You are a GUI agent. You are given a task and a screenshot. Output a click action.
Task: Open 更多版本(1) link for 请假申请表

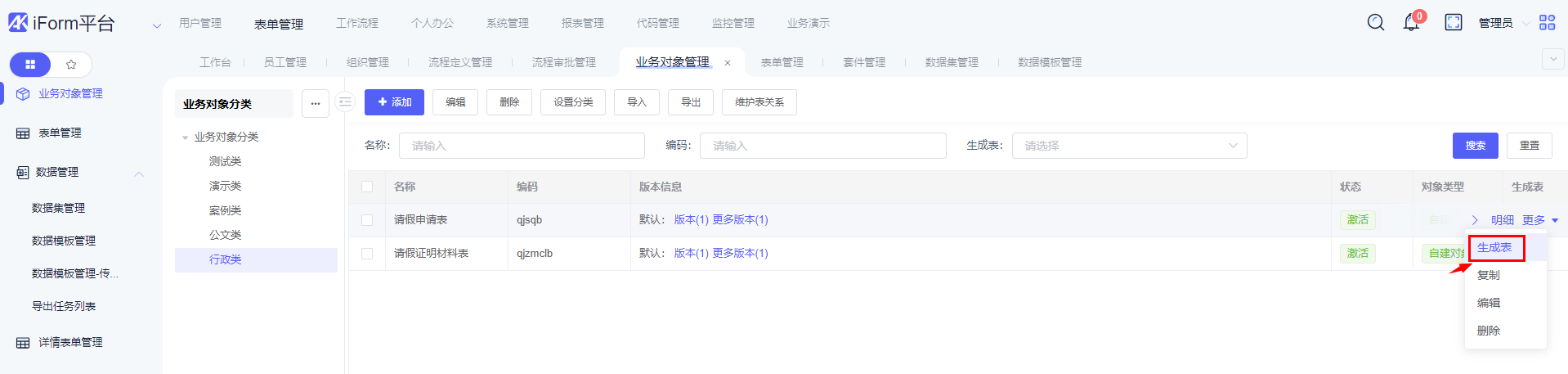(x=740, y=219)
